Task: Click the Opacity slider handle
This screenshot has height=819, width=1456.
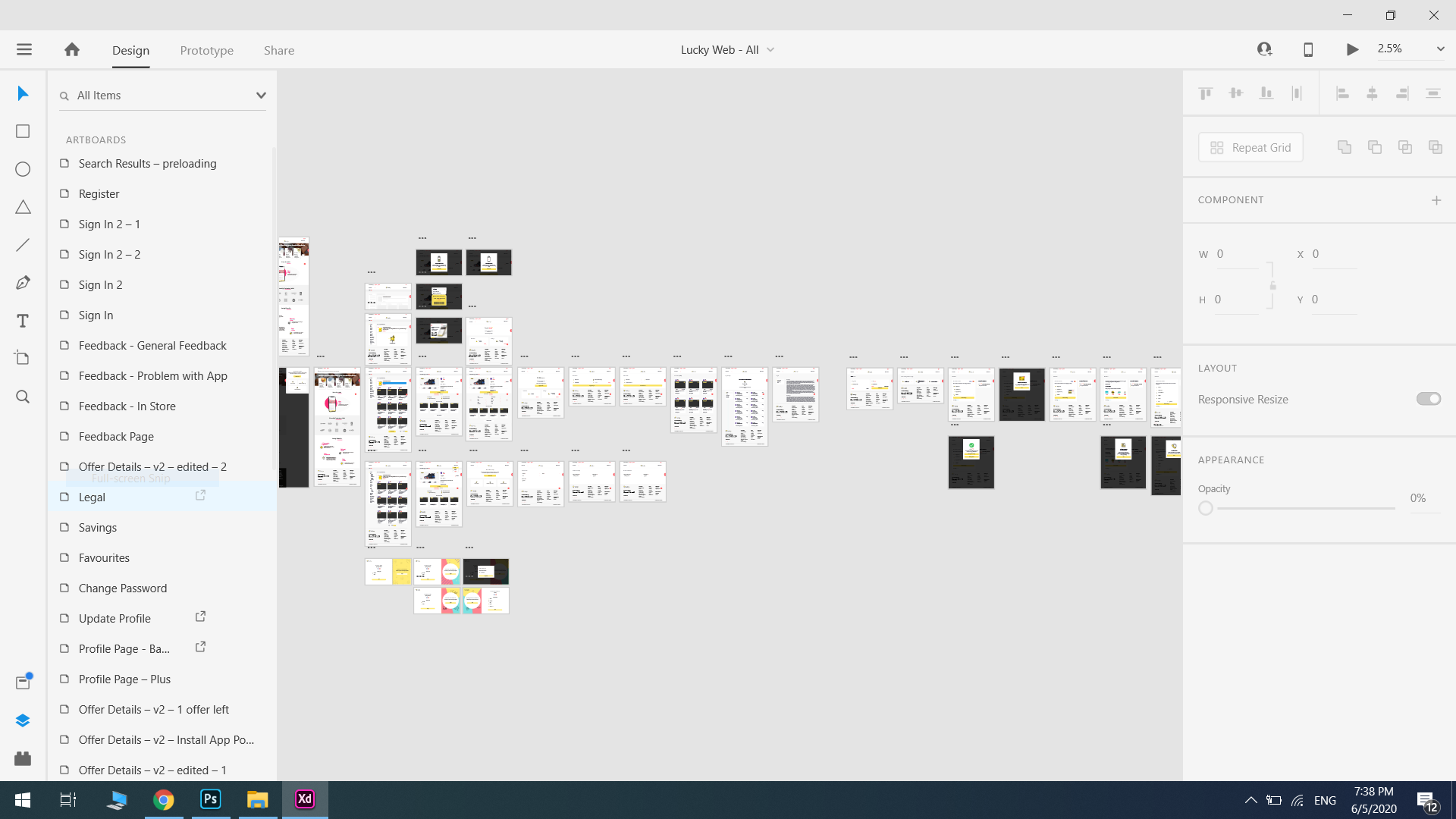Action: (x=1206, y=508)
